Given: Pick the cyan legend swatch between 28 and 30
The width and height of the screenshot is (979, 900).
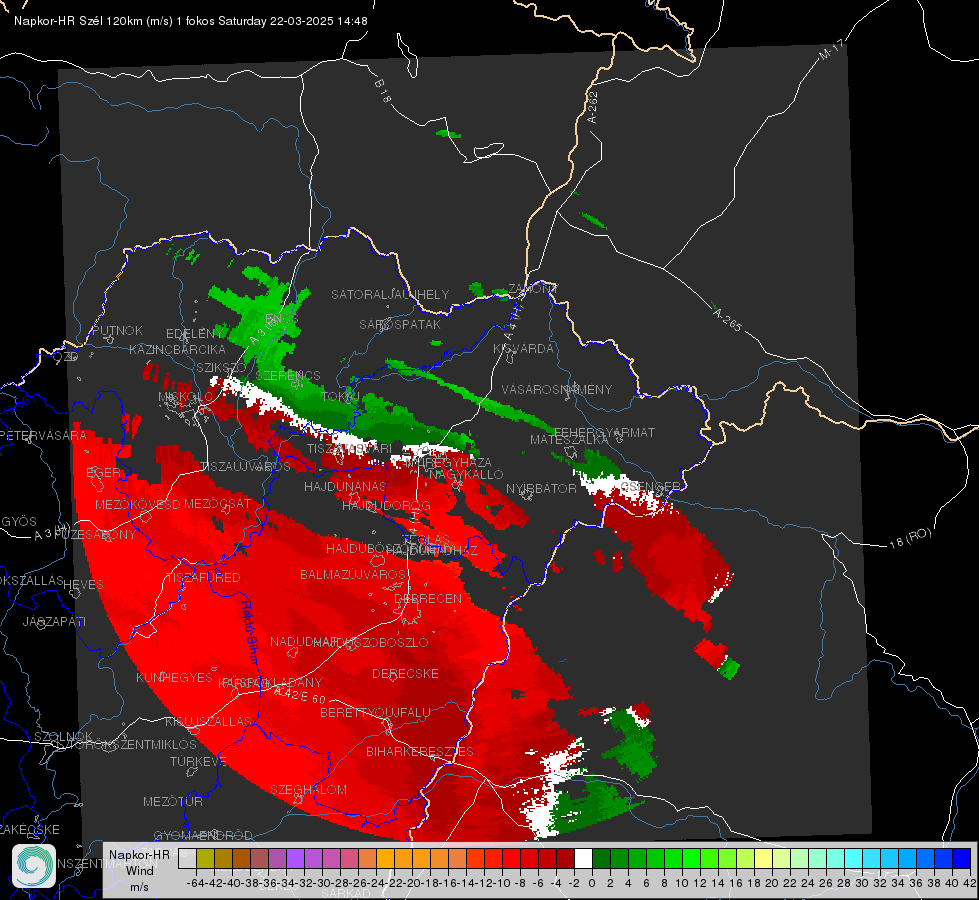Looking at the screenshot, I should click(x=854, y=858).
